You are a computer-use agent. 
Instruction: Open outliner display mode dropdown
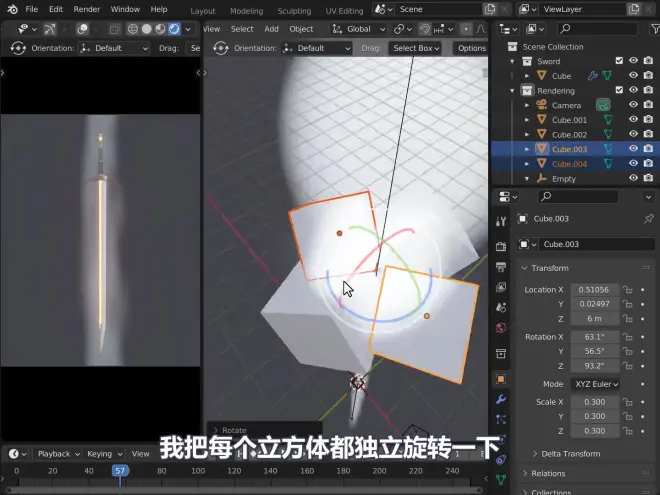[x=508, y=29]
